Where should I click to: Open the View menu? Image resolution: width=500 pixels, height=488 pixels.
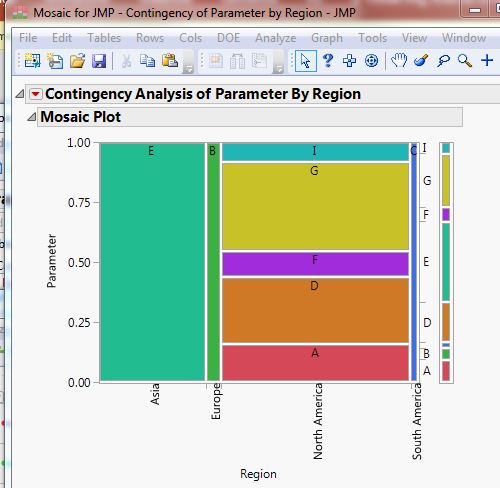coord(414,38)
